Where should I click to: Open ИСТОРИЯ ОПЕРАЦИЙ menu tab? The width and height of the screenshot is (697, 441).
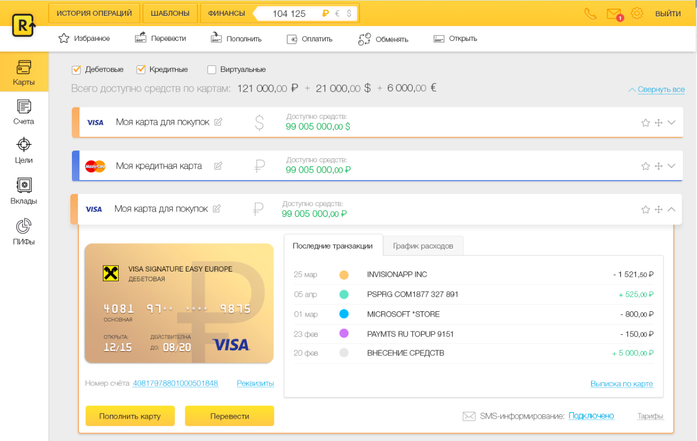coord(94,13)
